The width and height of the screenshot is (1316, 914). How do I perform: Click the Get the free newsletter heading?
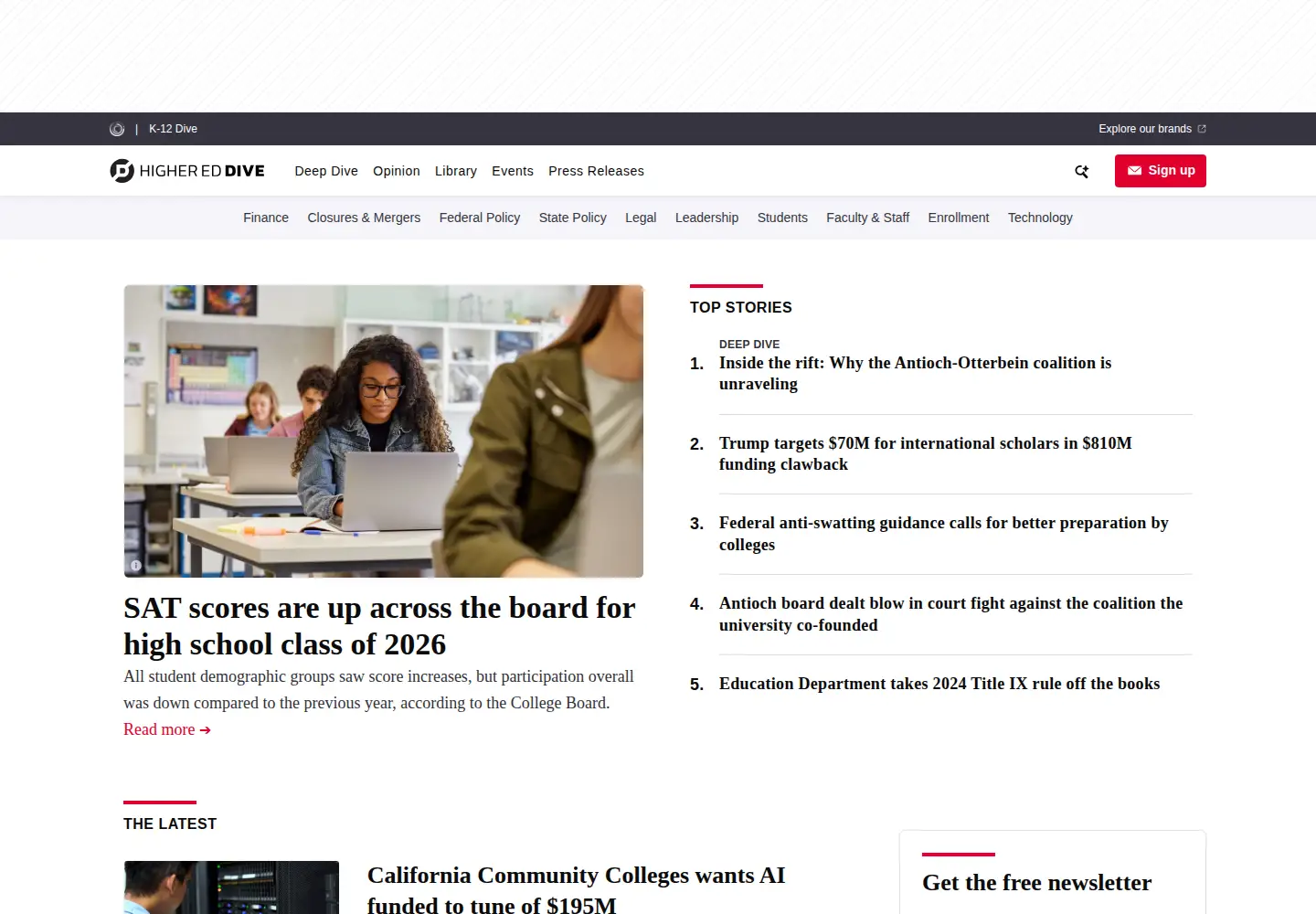point(1036,883)
